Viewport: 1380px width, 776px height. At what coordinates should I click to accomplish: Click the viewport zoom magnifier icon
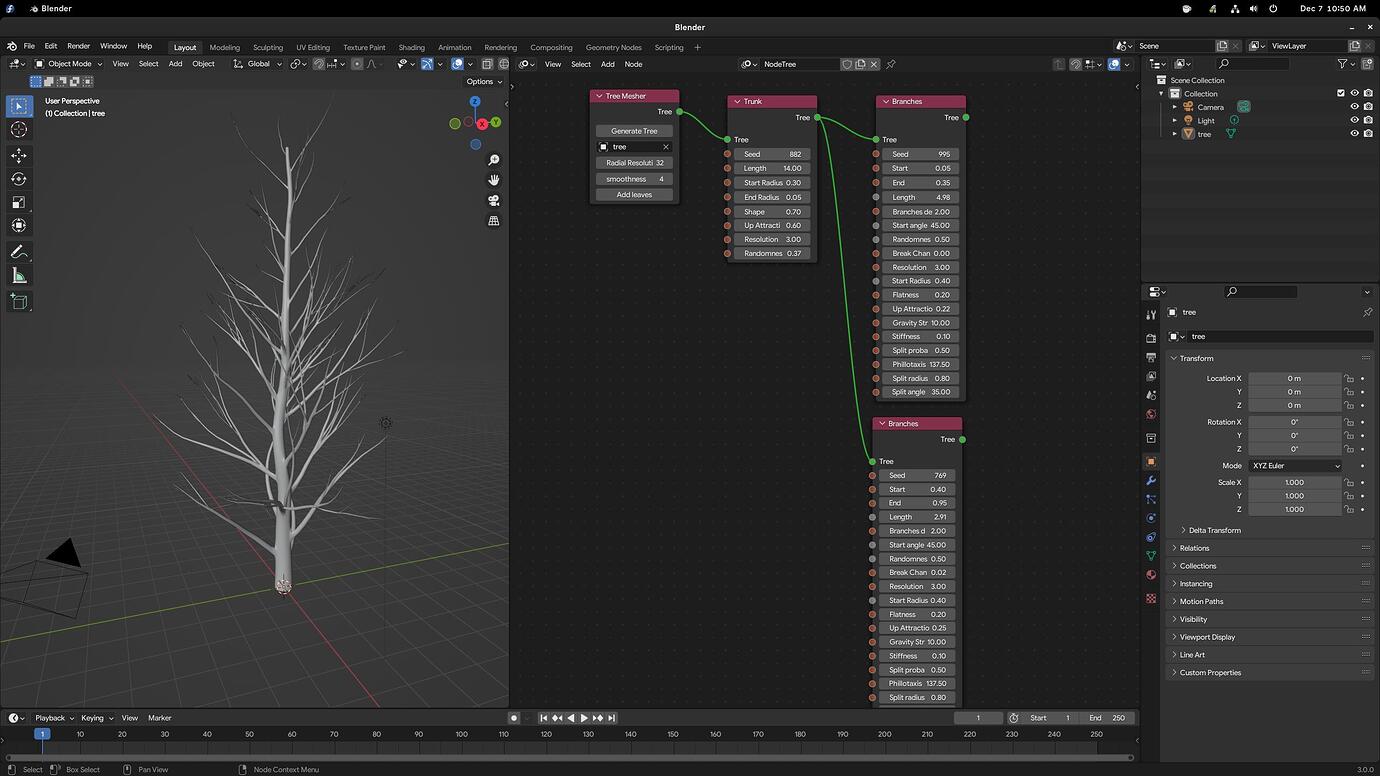(x=493, y=160)
